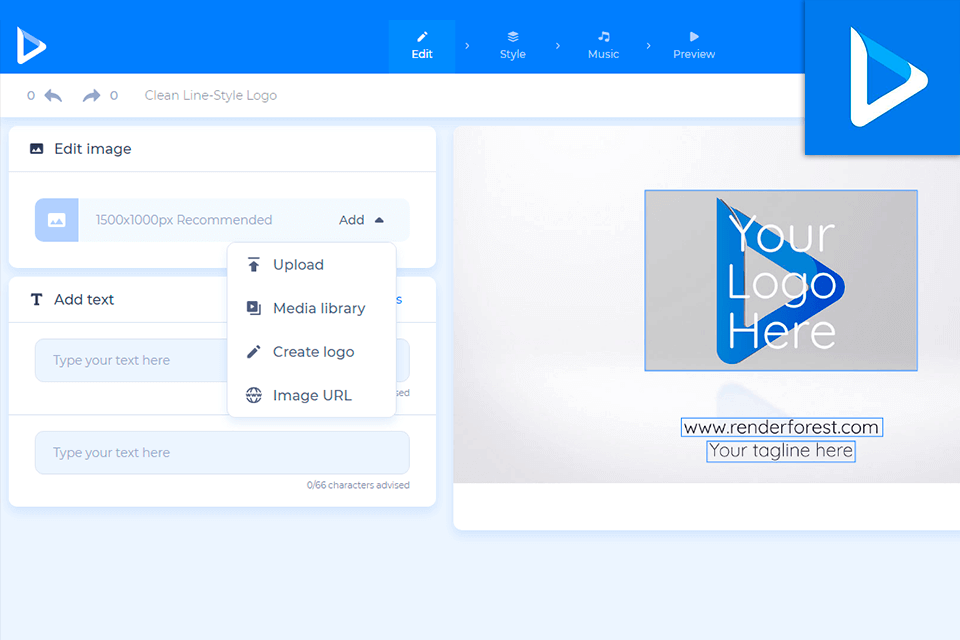Click the Style layers icon
This screenshot has height=640, width=960.
513,37
